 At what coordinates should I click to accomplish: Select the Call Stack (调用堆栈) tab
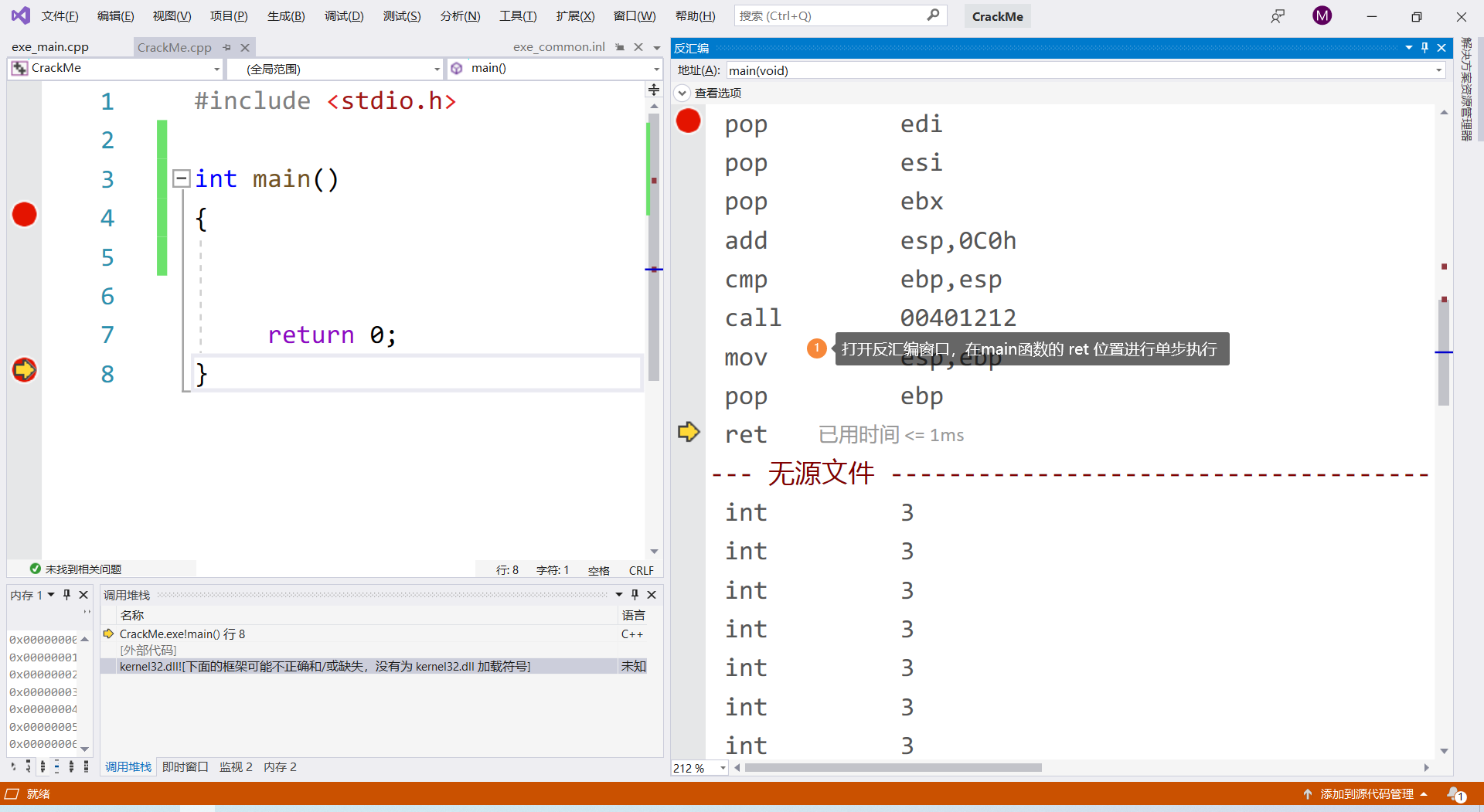pos(128,767)
